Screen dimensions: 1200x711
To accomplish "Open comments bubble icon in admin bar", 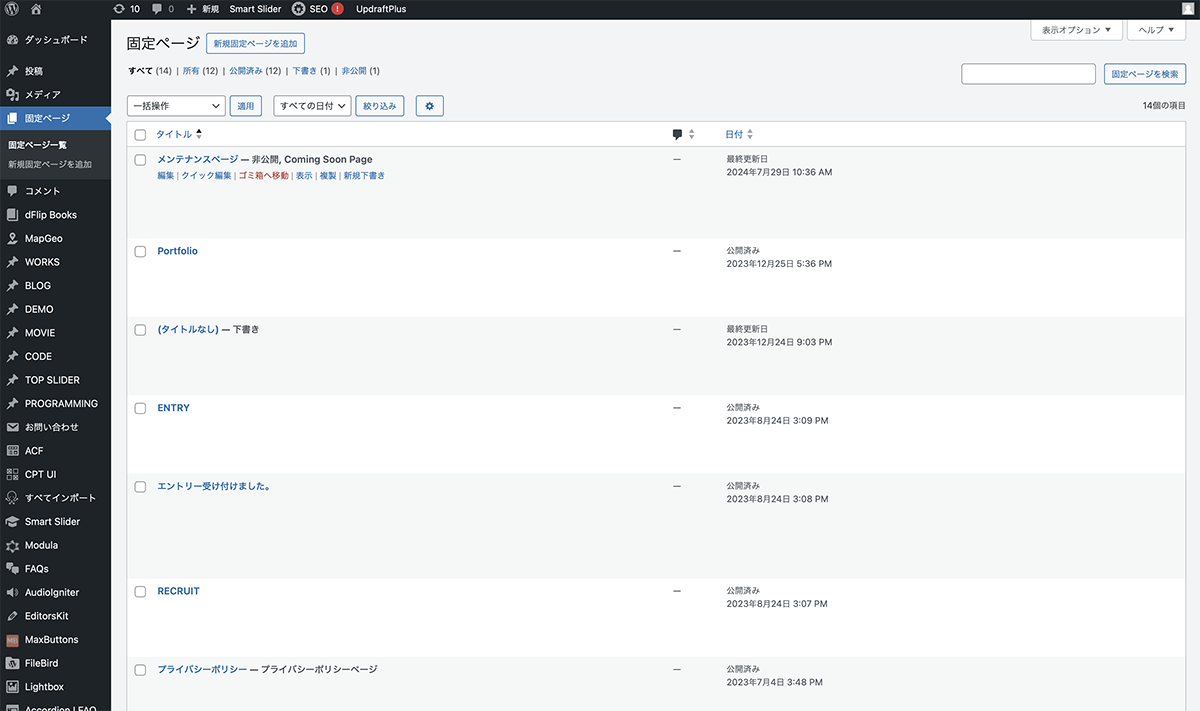I will tap(157, 9).
